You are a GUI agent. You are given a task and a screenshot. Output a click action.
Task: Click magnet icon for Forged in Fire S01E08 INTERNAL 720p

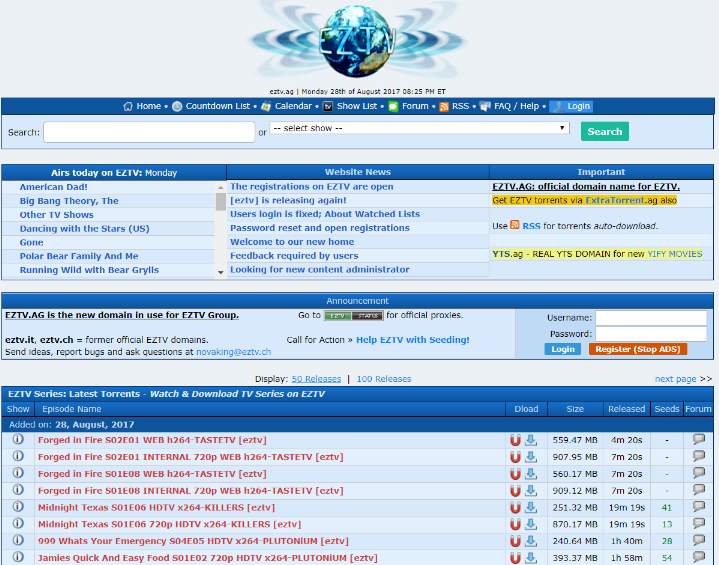click(x=515, y=491)
